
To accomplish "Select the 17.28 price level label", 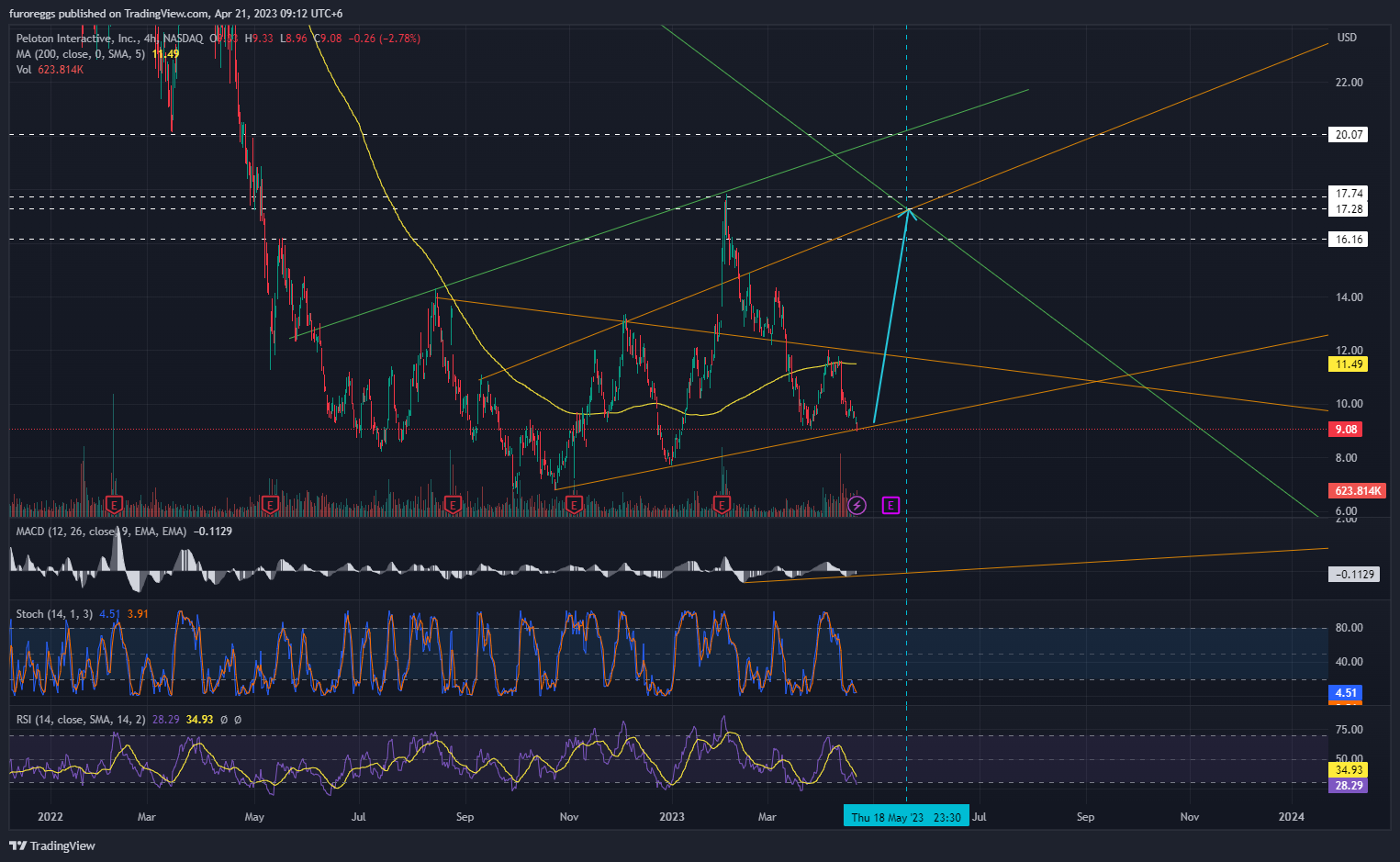I will click(x=1349, y=209).
